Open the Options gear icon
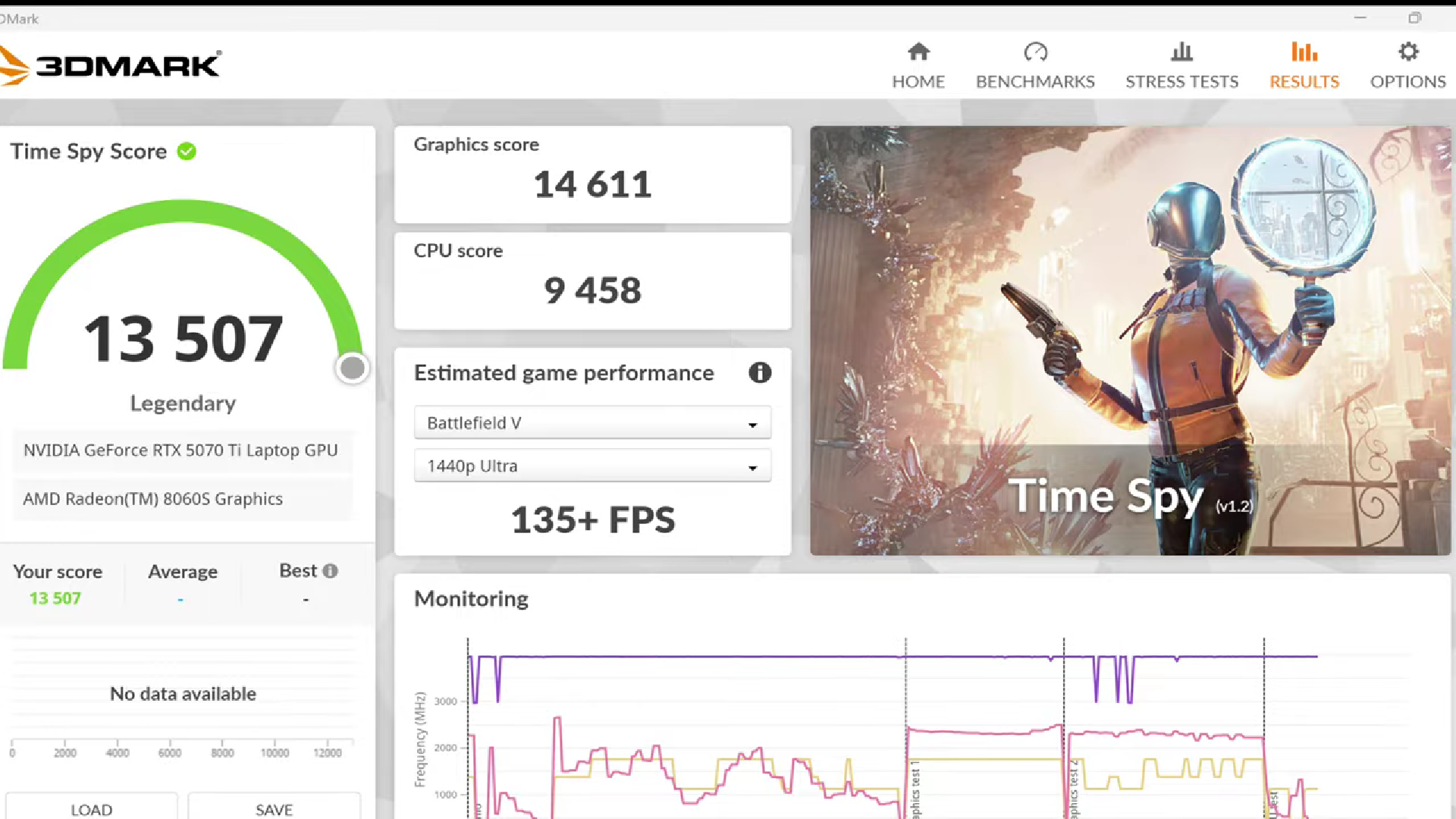 tap(1408, 52)
